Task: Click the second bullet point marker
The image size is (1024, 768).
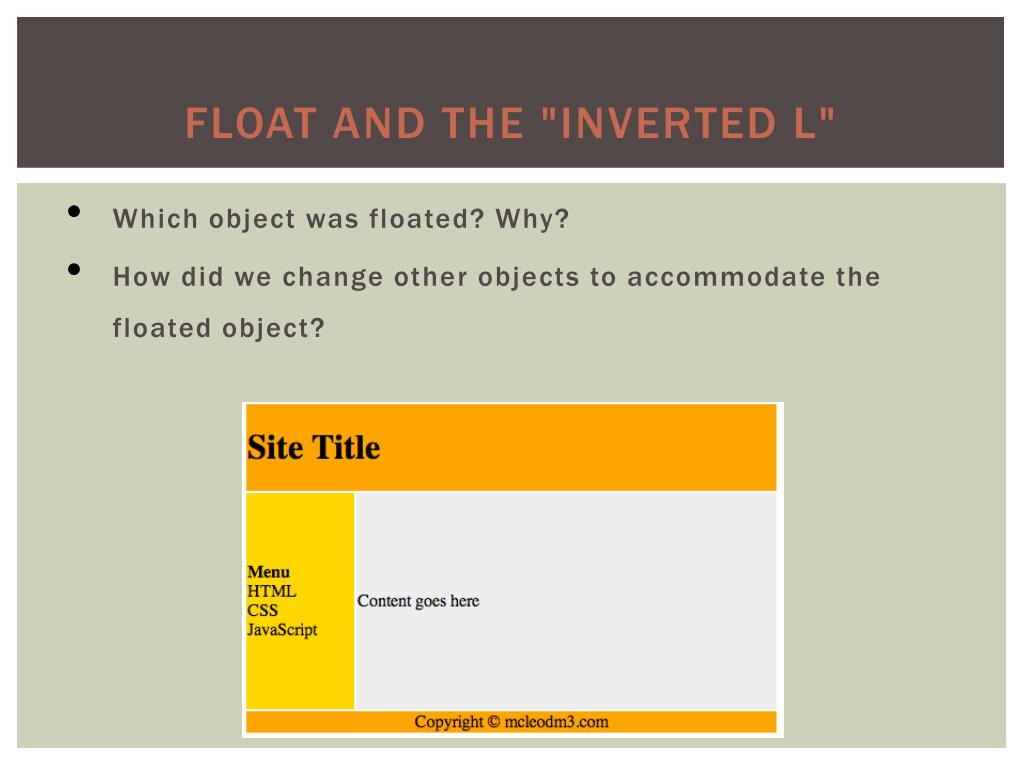Action: (x=74, y=269)
